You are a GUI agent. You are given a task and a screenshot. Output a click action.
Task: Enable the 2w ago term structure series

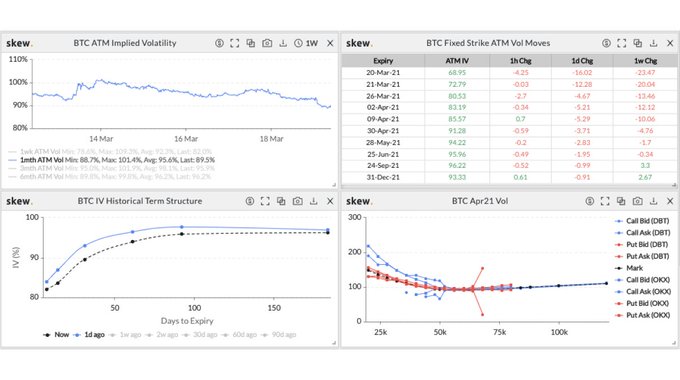tap(161, 334)
